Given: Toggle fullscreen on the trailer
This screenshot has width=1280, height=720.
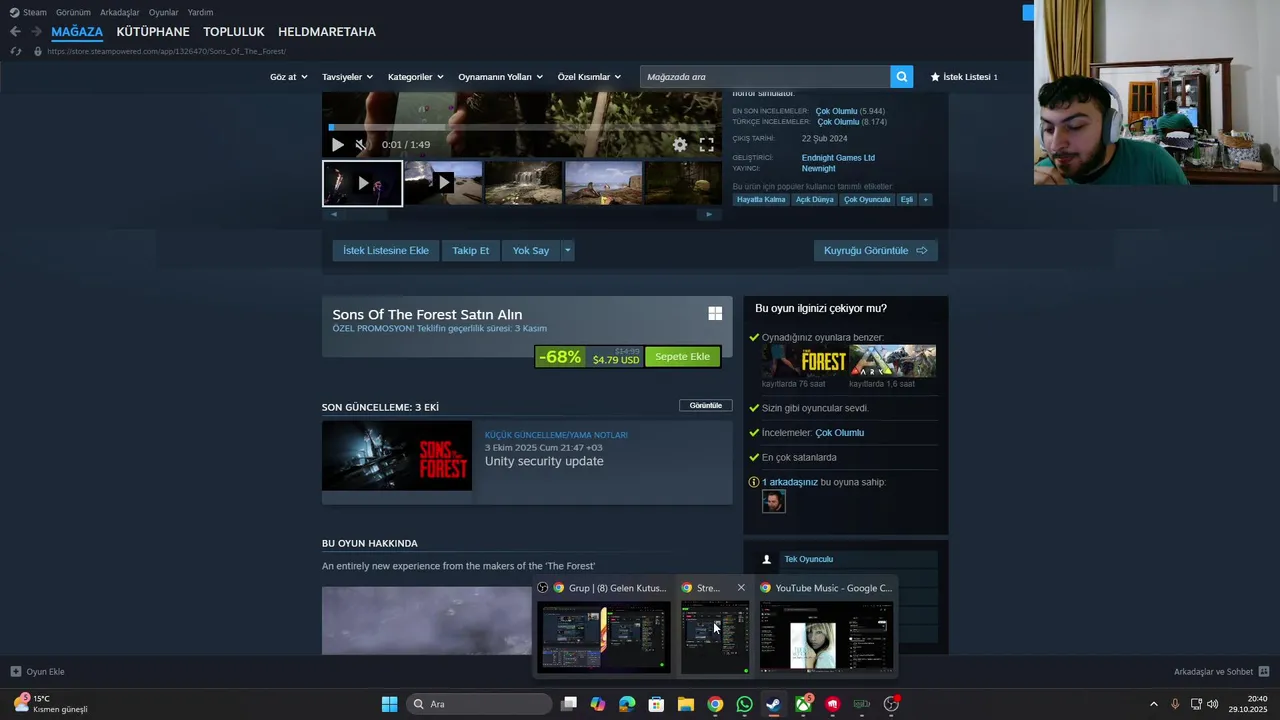Looking at the screenshot, I should [x=706, y=145].
